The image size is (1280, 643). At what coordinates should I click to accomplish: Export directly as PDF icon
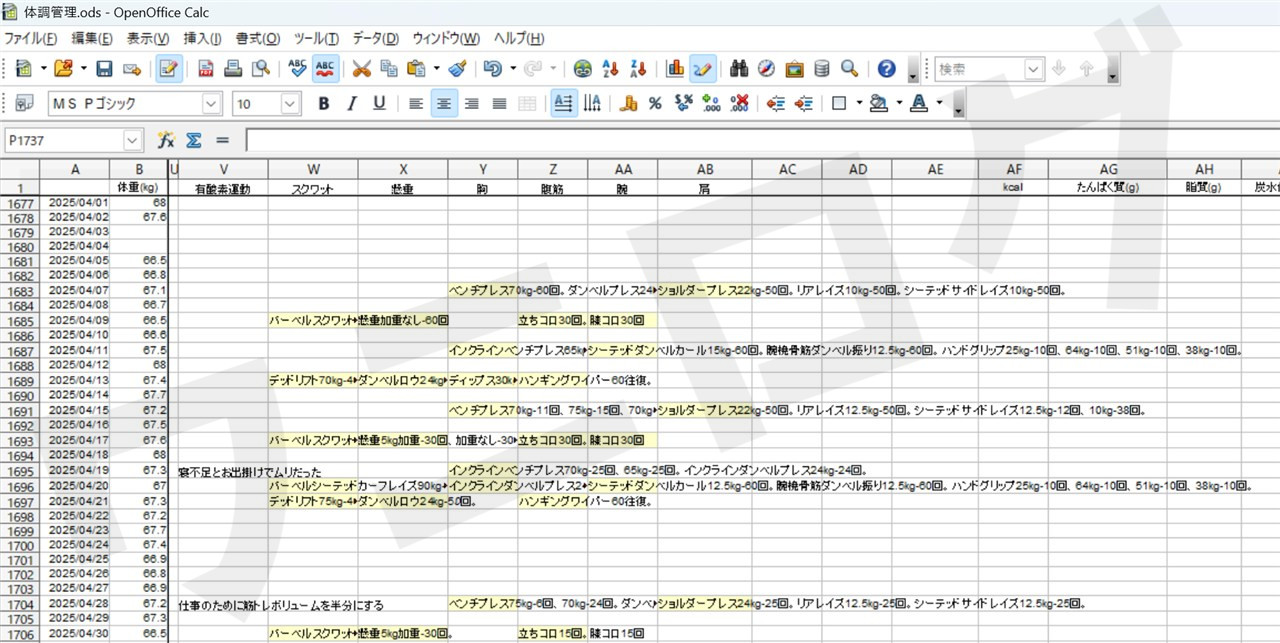pos(206,69)
